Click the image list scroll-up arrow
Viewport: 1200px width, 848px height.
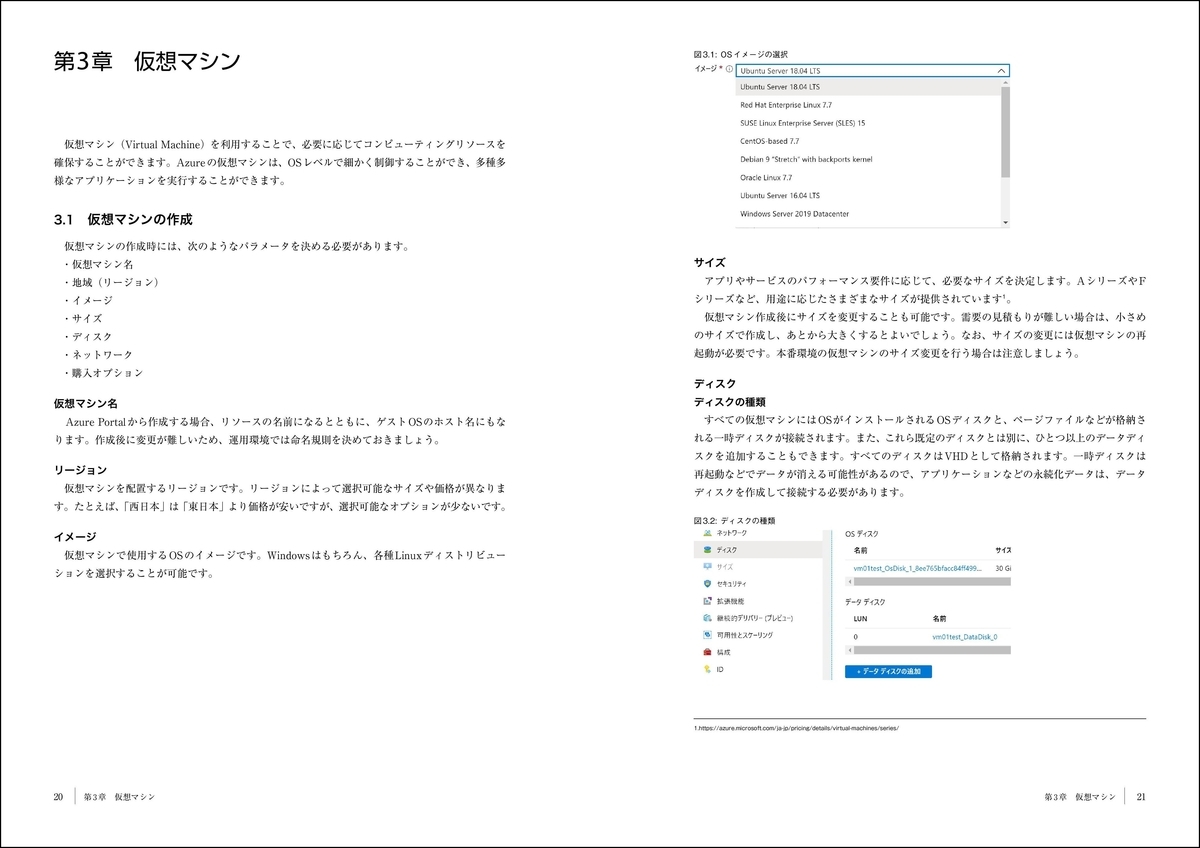coord(1005,82)
